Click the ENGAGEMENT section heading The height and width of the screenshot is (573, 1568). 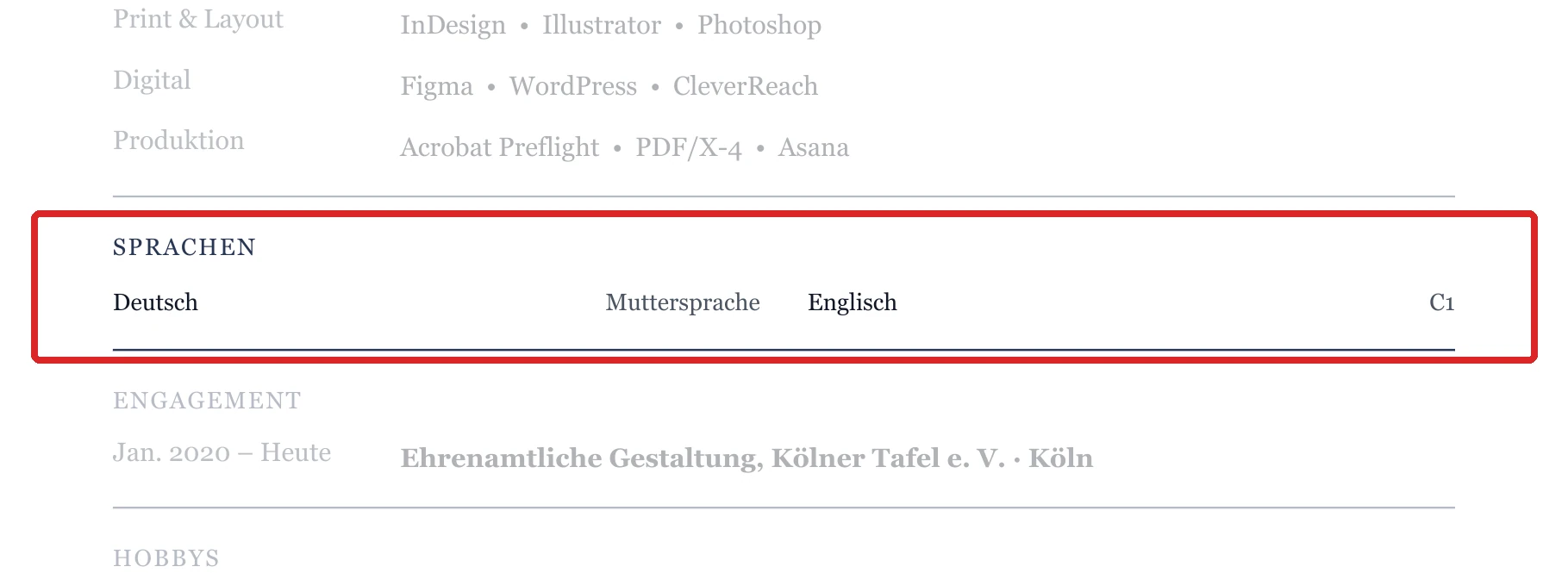[207, 401]
